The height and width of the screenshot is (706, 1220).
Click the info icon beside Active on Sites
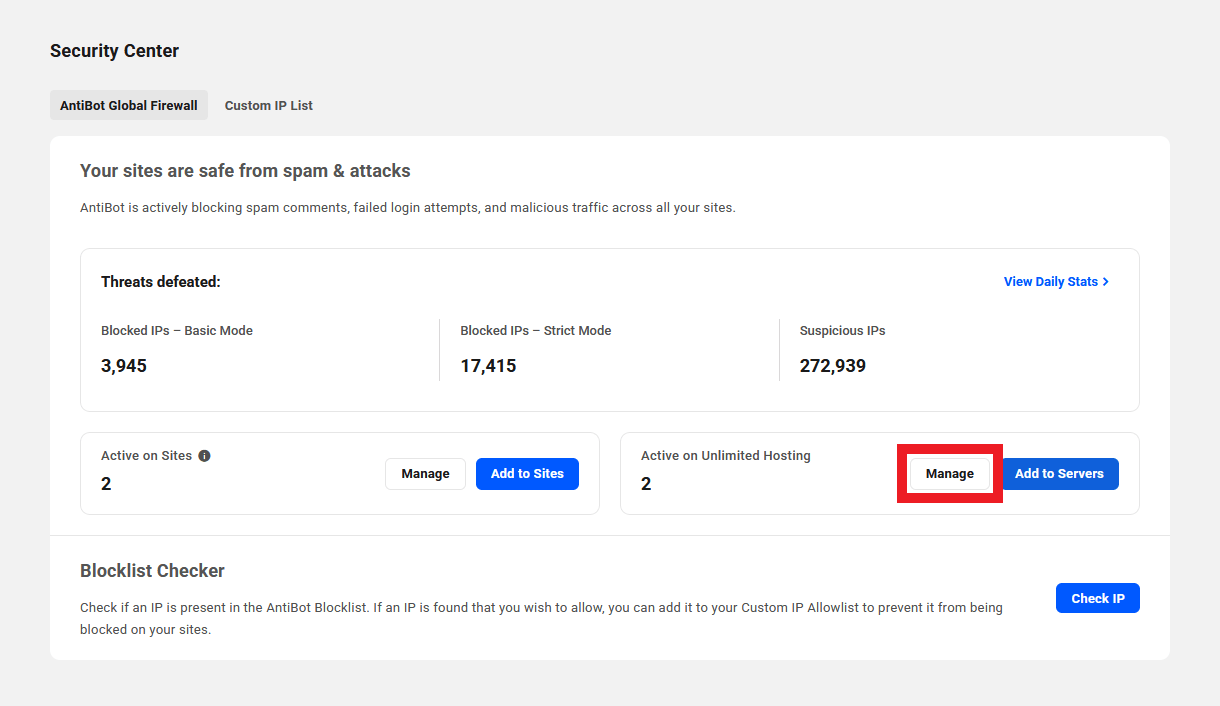point(204,456)
